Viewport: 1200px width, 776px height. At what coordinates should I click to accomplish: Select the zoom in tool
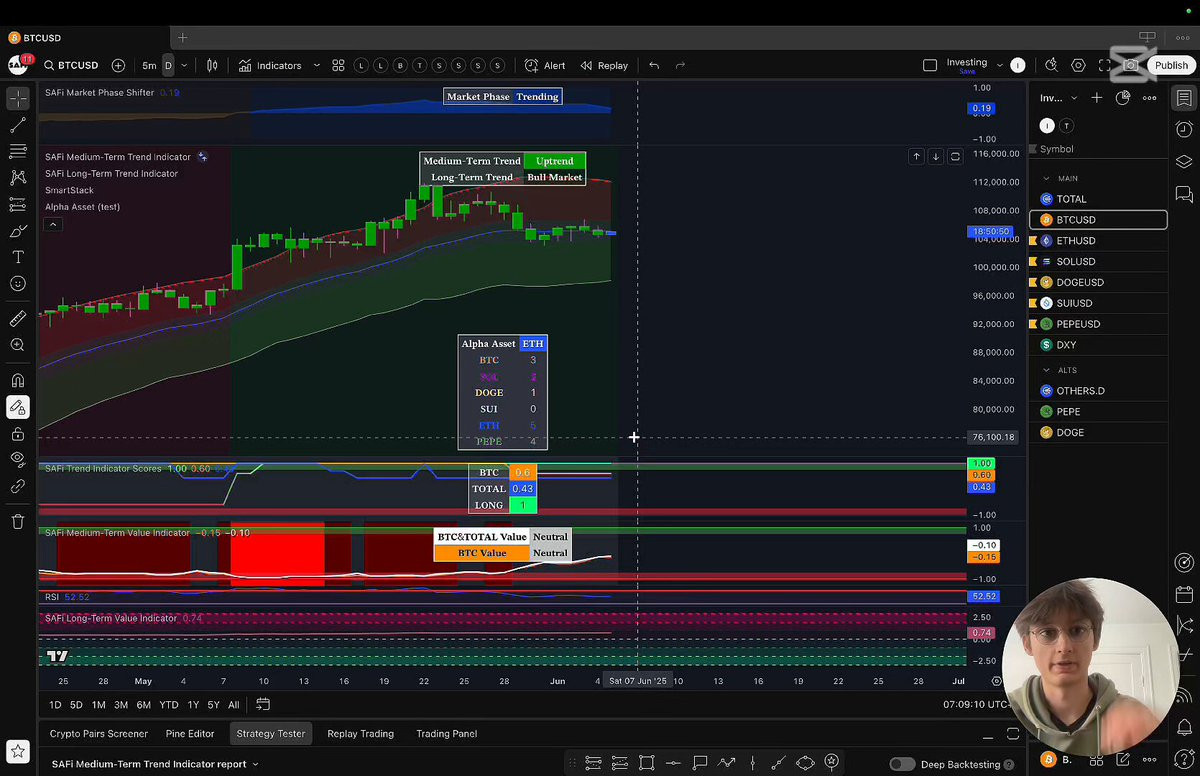tap(18, 345)
